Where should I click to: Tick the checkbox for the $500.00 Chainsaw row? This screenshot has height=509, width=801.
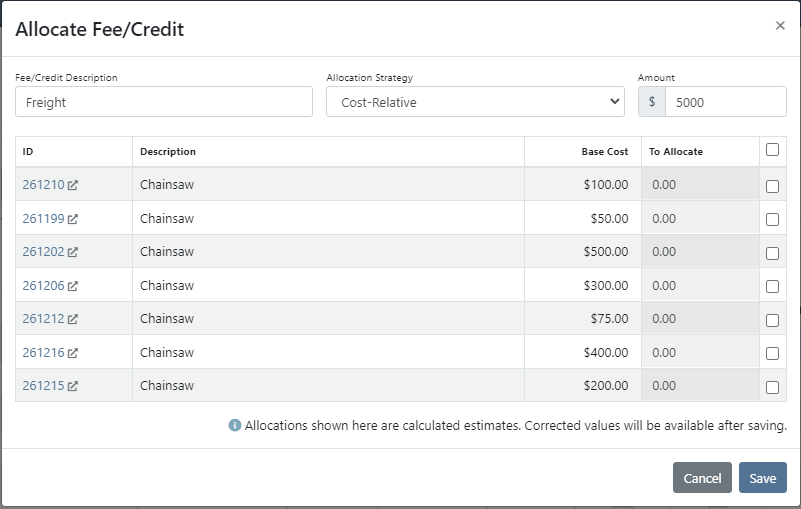coord(772,253)
